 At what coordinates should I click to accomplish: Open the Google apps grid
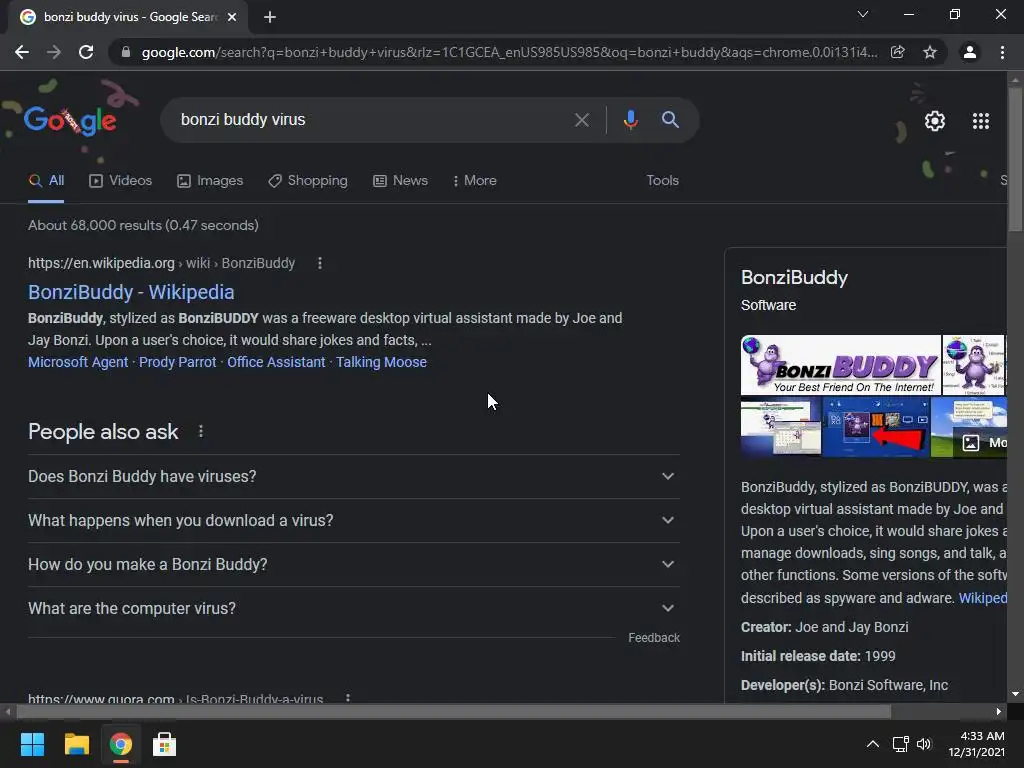tap(981, 121)
